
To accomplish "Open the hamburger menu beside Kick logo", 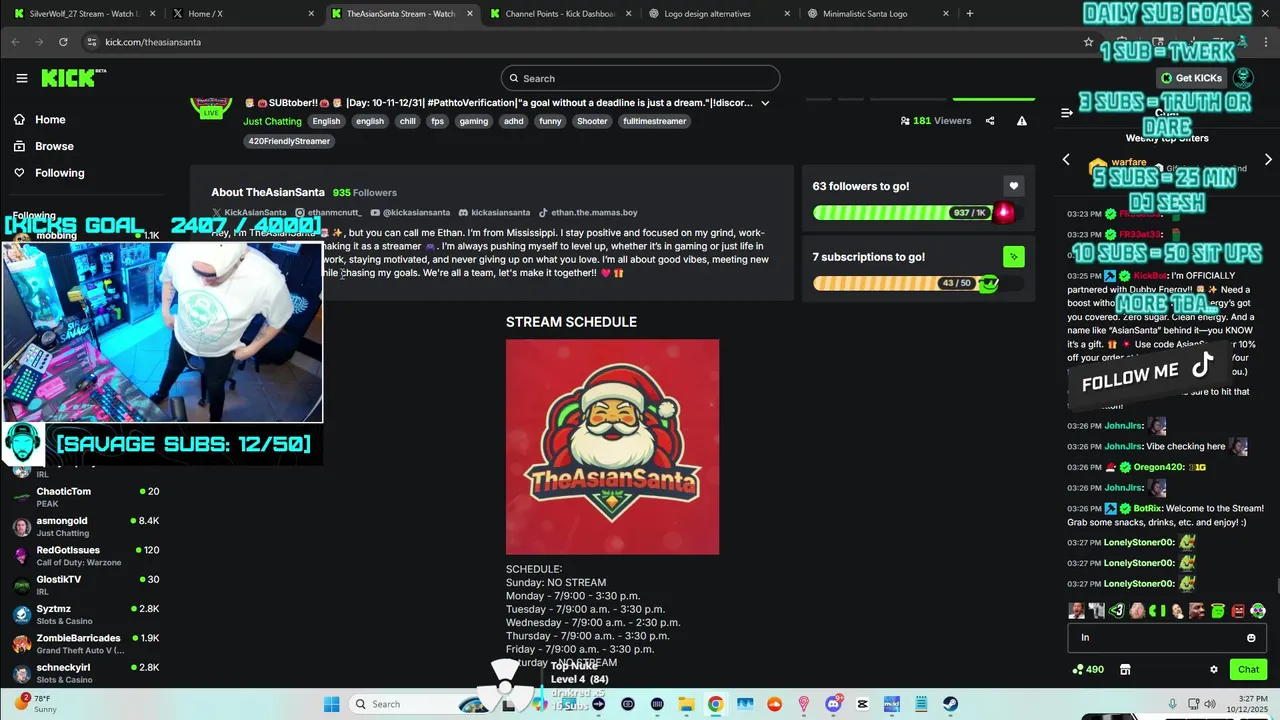I will click(22, 78).
